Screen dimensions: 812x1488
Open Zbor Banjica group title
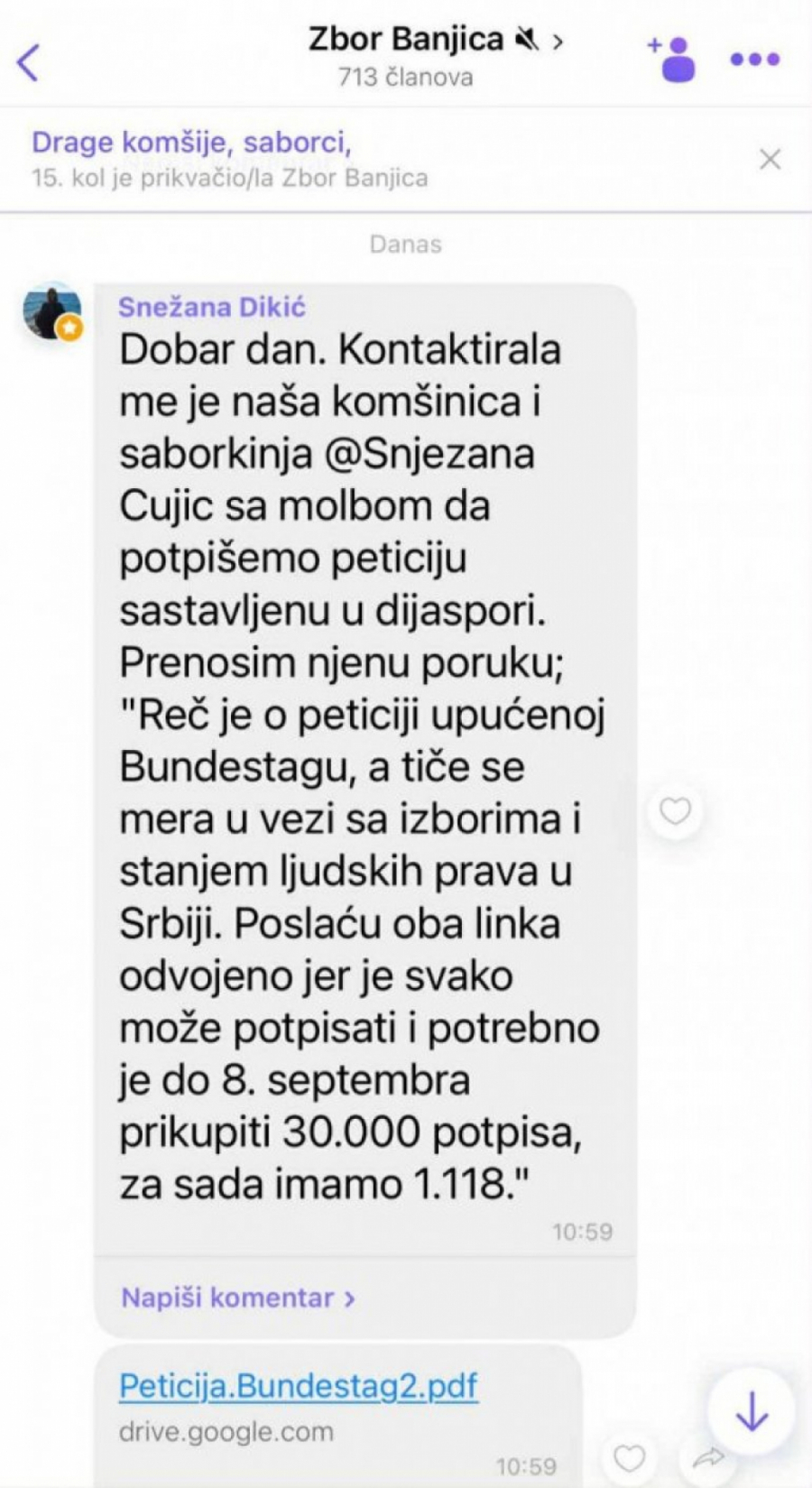pos(406,40)
